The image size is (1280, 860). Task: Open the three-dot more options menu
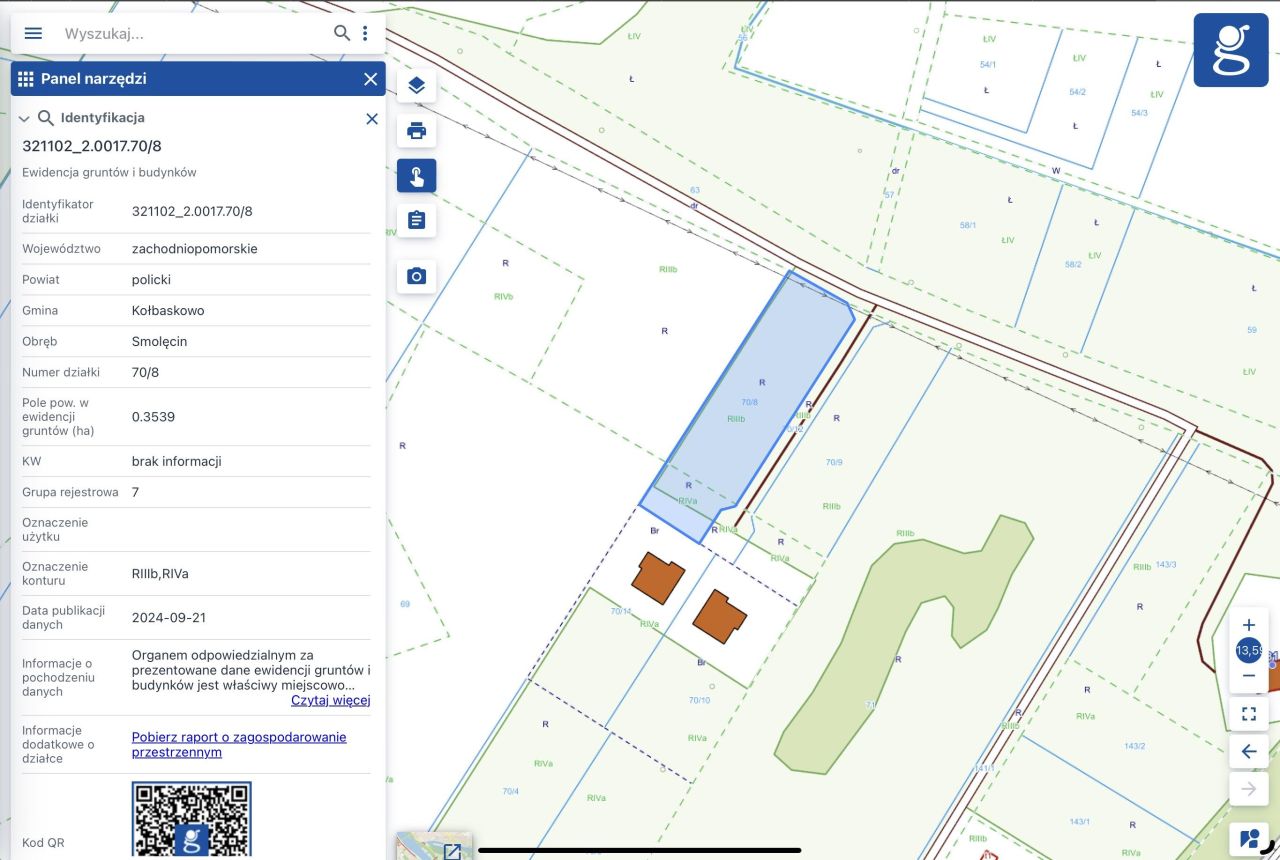[x=365, y=33]
